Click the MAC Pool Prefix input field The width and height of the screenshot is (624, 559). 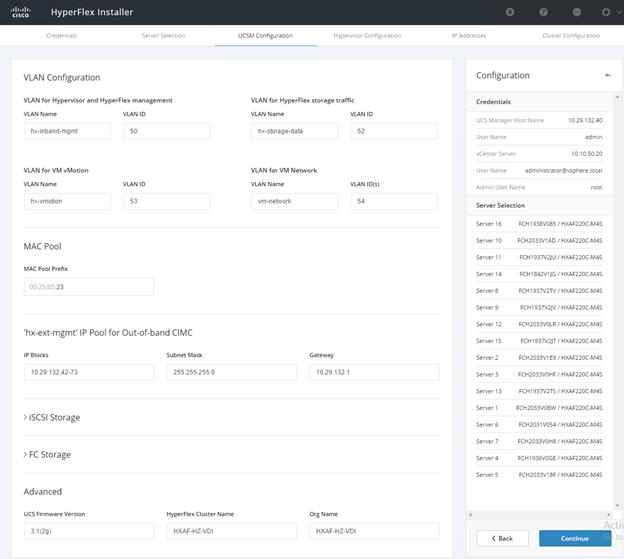89,287
